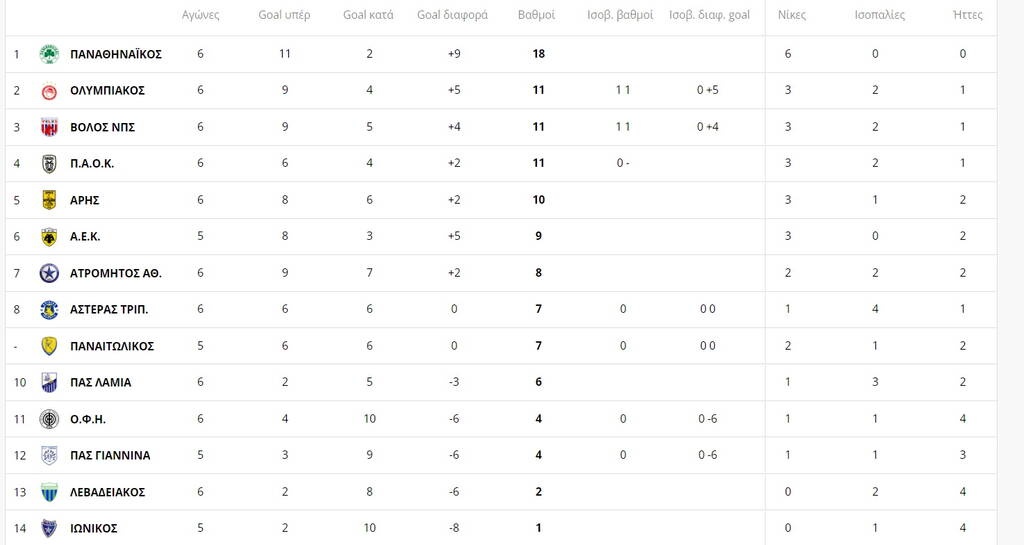Open ΛΕΒΑΔΕΙΑΚΟΣ team name link
Image resolution: width=1024 pixels, height=545 pixels.
tap(107, 492)
